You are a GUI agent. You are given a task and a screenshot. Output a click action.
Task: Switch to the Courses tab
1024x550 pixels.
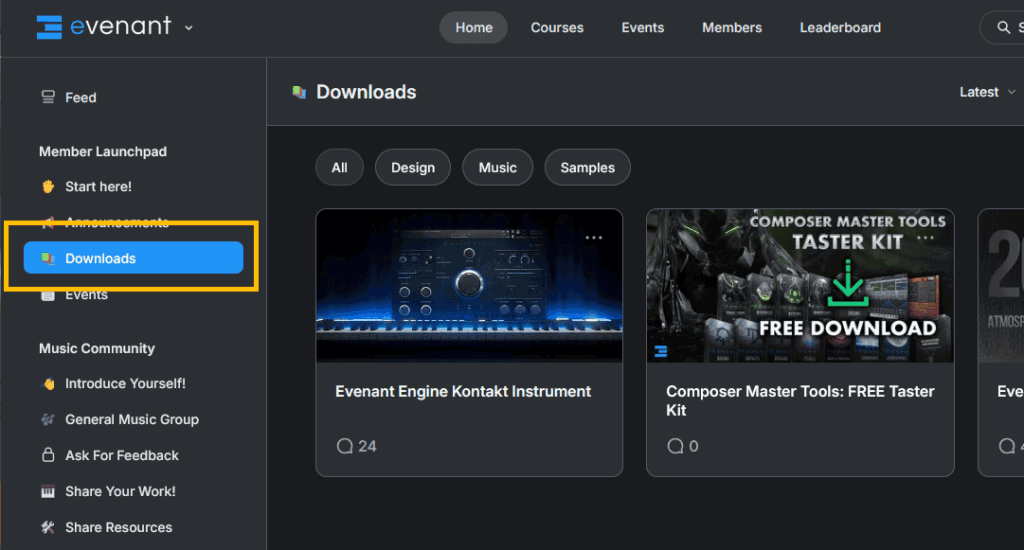(x=557, y=28)
